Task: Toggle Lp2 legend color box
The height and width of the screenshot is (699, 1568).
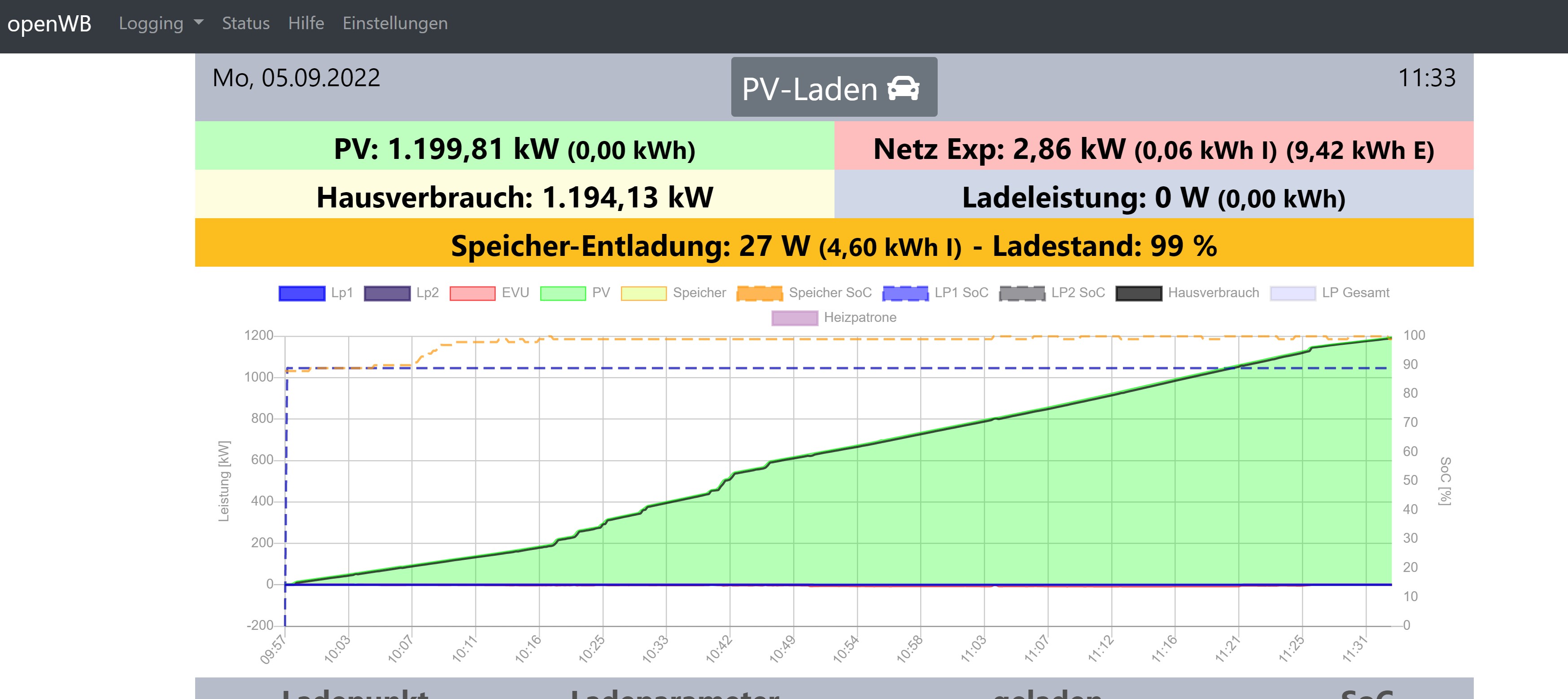Action: point(387,294)
